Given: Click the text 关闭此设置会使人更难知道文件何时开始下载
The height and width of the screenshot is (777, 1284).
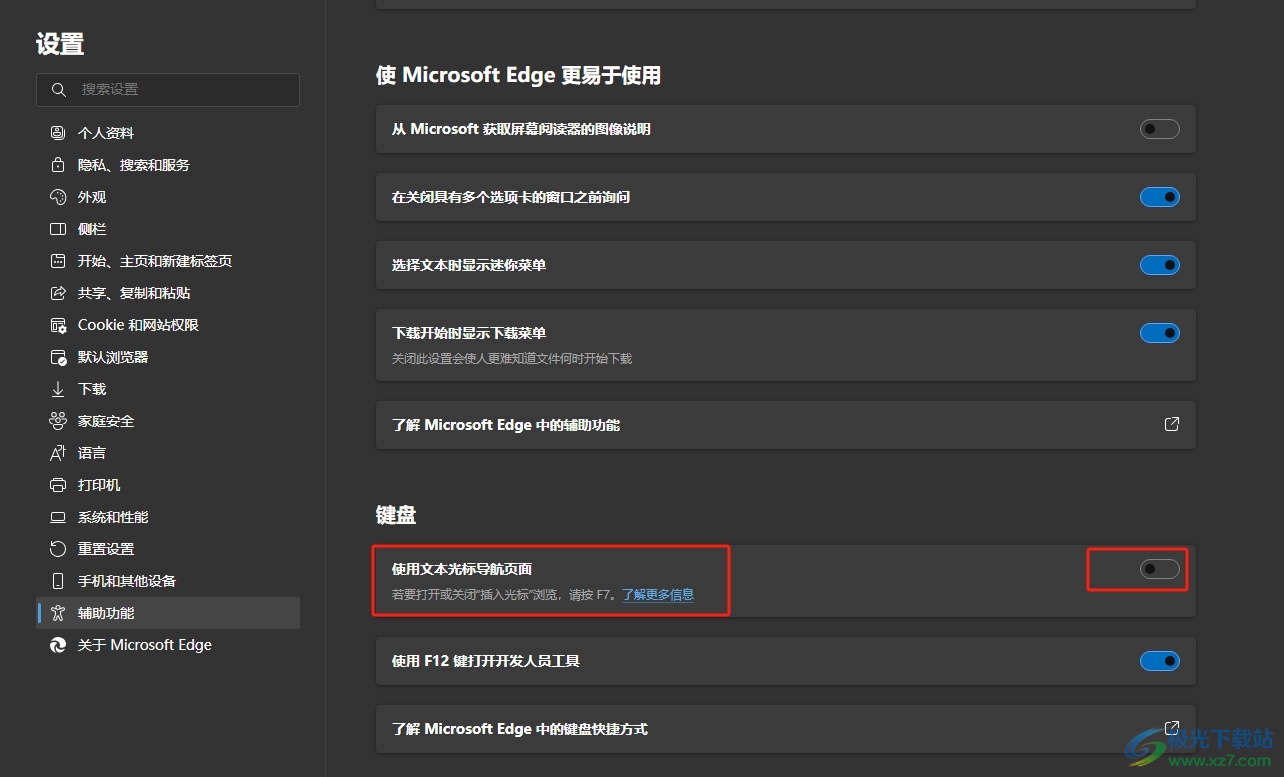Looking at the screenshot, I should click(512, 358).
